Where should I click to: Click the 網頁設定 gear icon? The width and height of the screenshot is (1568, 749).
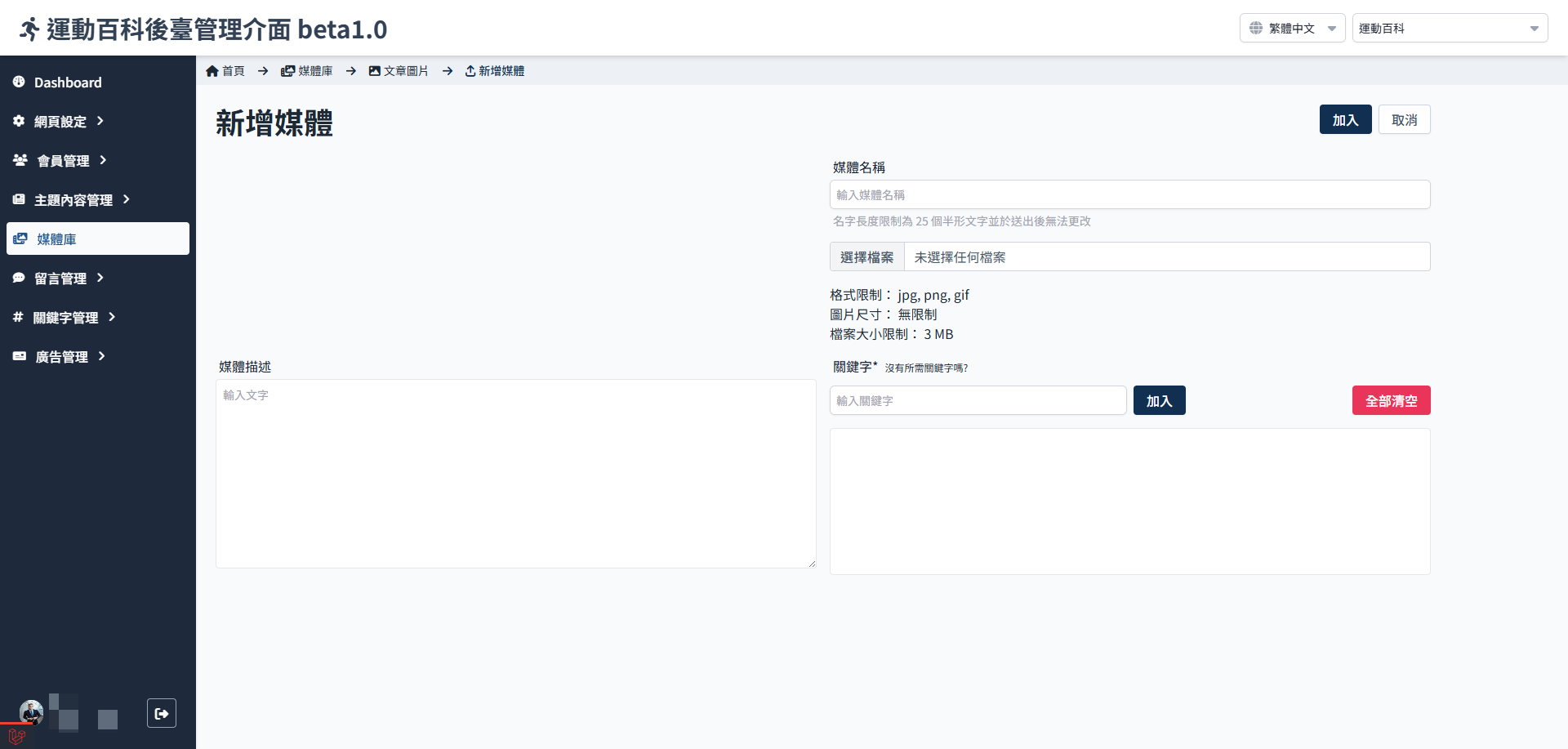click(19, 121)
